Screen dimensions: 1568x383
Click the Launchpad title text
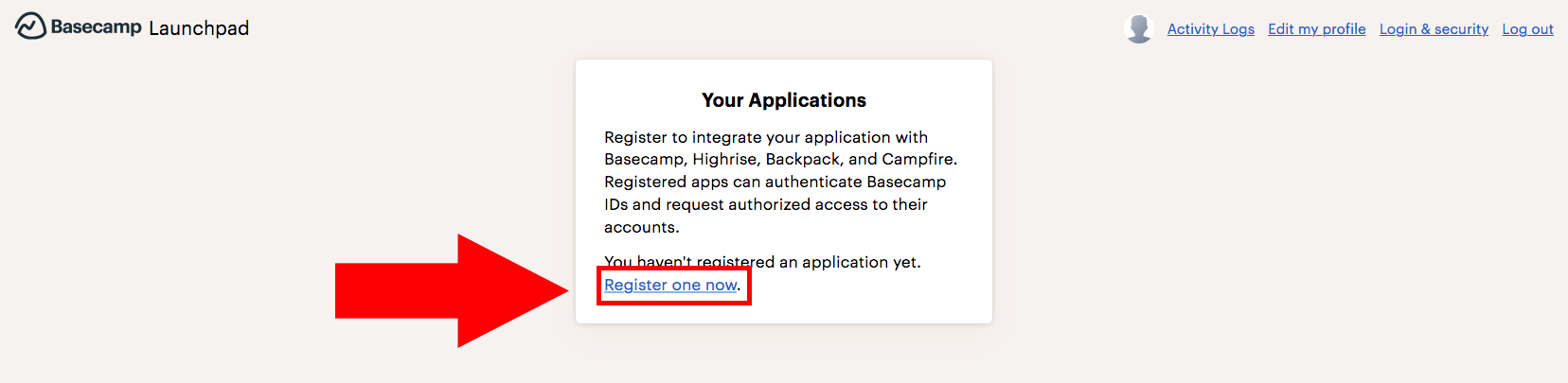[199, 28]
